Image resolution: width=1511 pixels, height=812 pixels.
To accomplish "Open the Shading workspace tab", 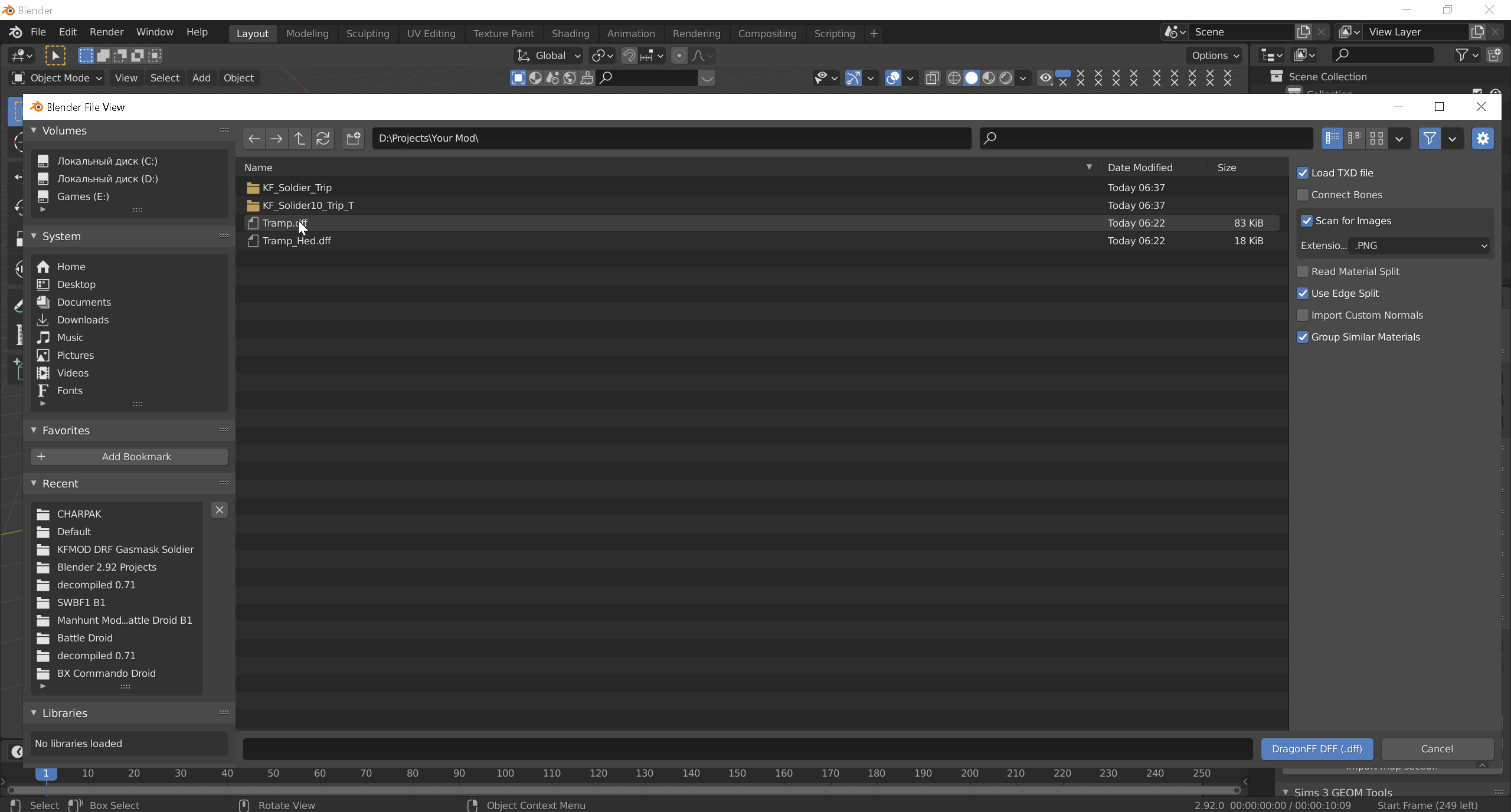I will tap(570, 34).
